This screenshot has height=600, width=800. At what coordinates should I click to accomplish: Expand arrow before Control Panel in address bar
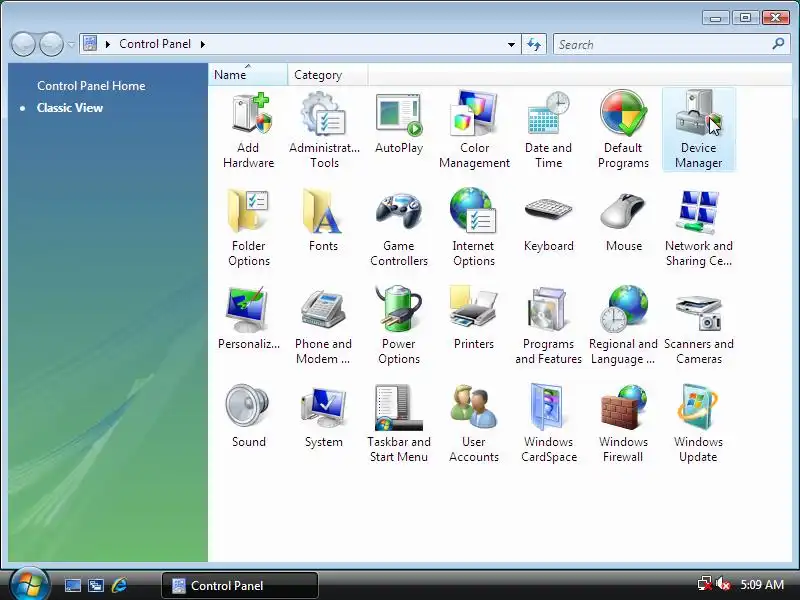108,44
